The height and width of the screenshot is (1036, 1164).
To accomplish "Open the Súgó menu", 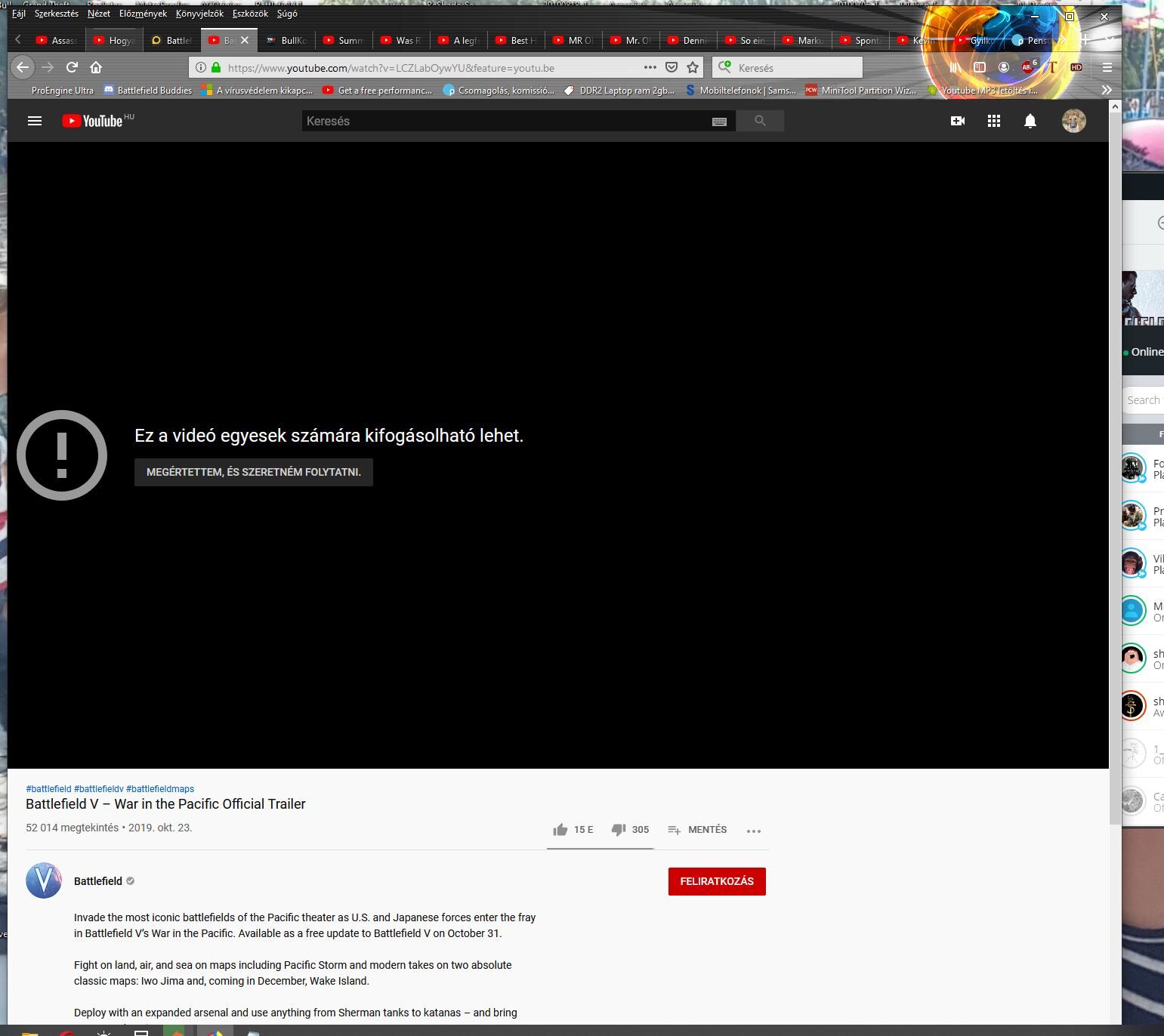I will 287,14.
